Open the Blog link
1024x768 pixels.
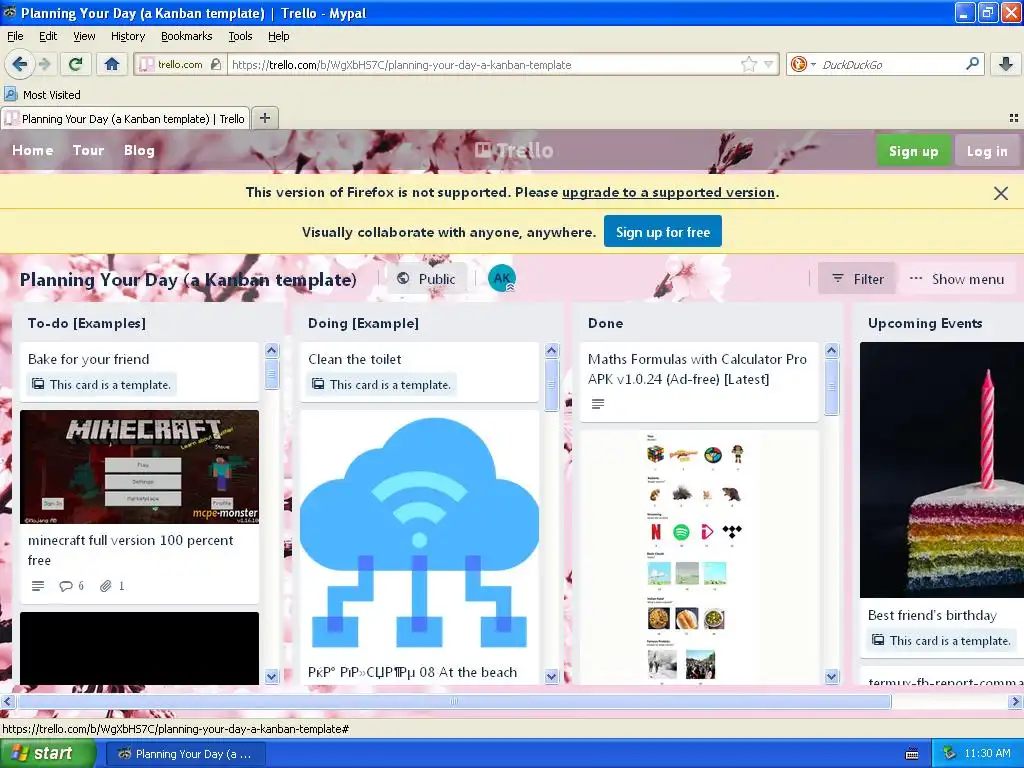(139, 150)
